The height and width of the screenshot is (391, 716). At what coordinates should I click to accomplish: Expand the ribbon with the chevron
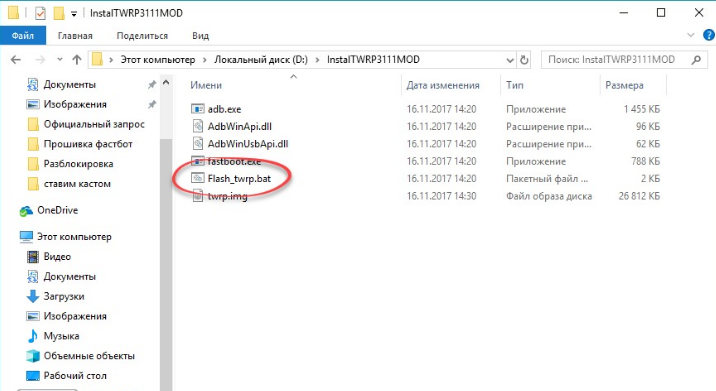pos(690,35)
